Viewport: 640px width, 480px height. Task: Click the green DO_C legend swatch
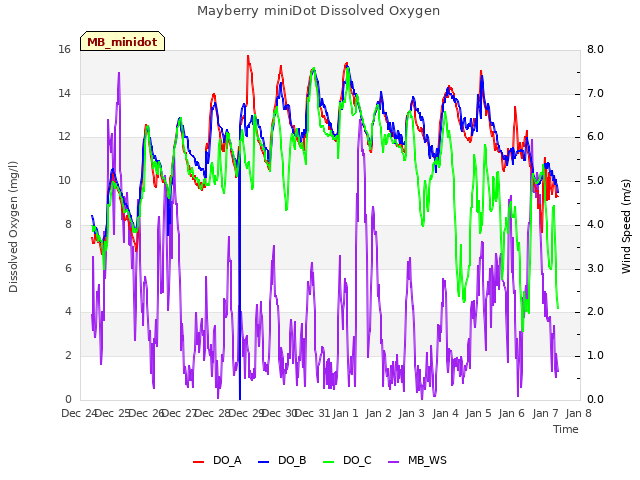tap(329, 462)
